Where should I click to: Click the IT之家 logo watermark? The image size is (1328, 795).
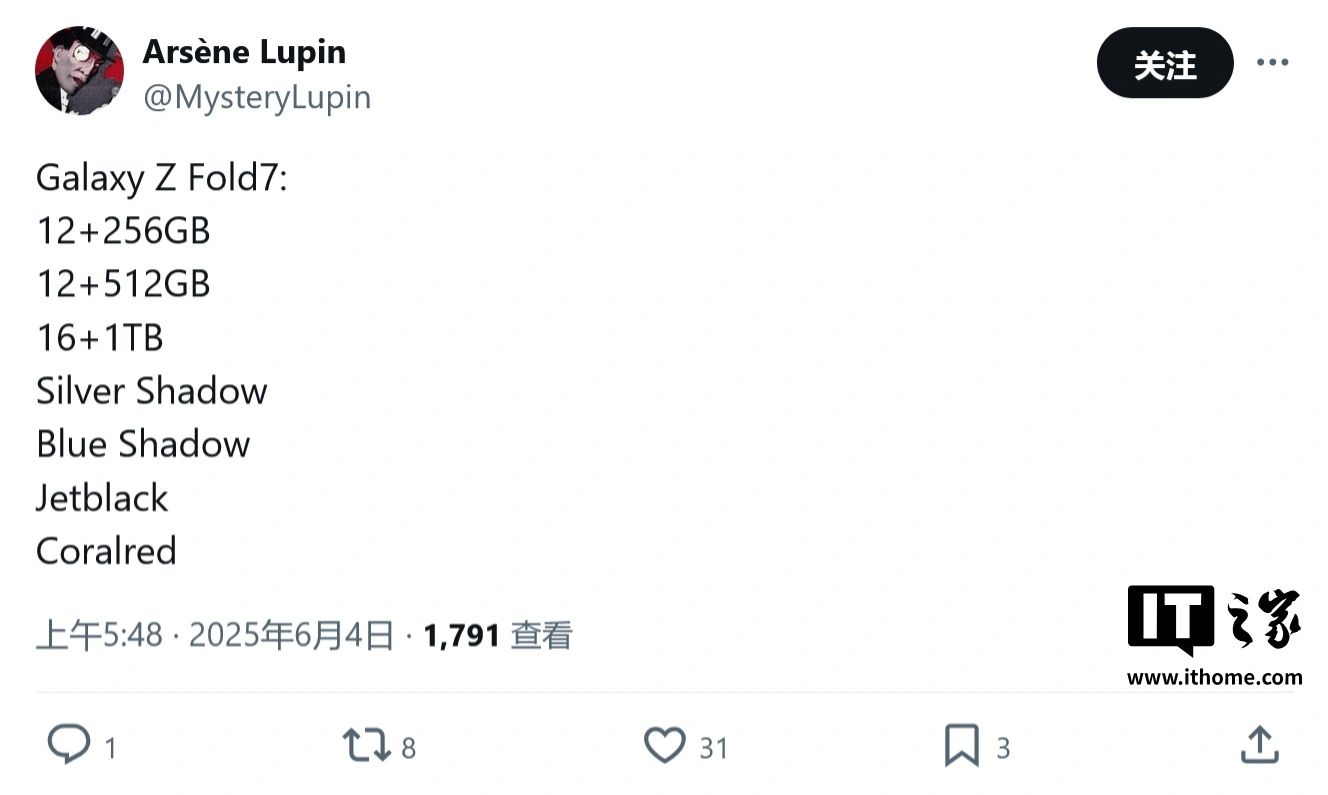click(x=1215, y=622)
